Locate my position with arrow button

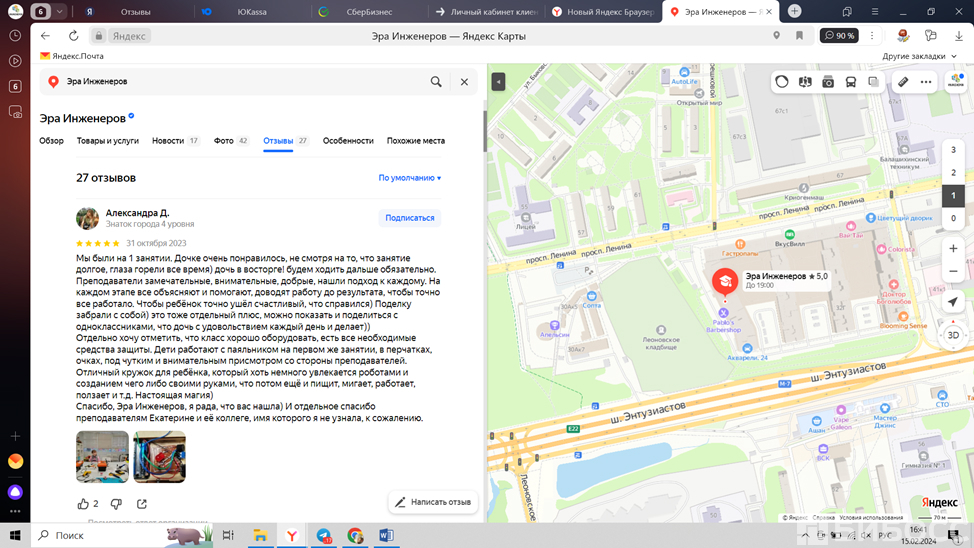pyautogui.click(x=953, y=302)
